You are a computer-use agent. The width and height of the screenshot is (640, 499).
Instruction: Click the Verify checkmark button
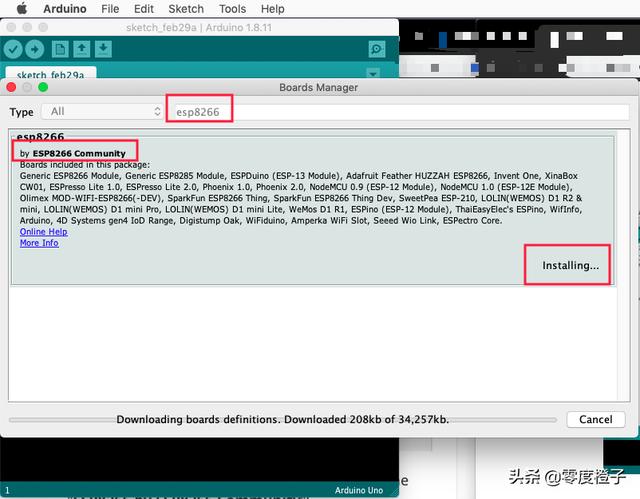click(x=13, y=49)
